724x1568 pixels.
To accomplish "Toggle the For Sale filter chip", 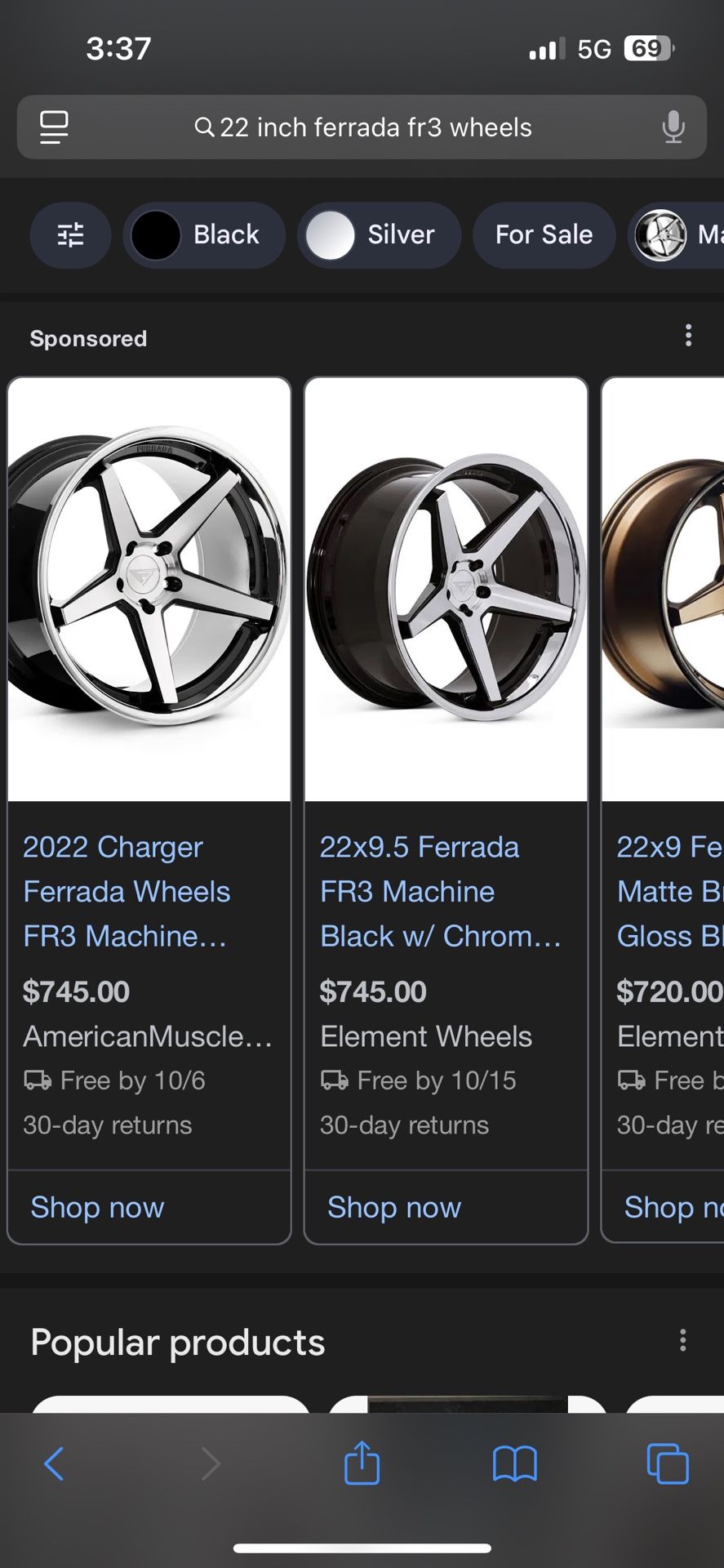I will [x=544, y=235].
